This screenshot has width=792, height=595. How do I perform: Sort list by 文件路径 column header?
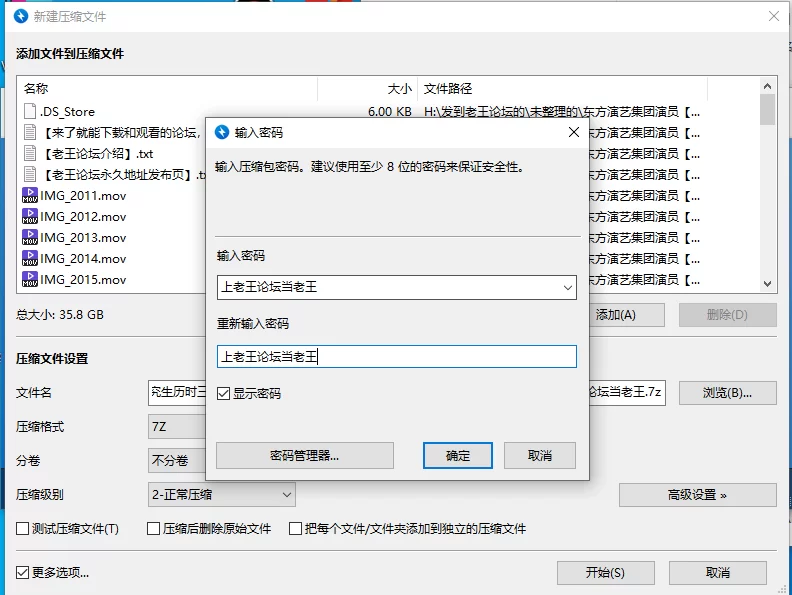[x=562, y=89]
